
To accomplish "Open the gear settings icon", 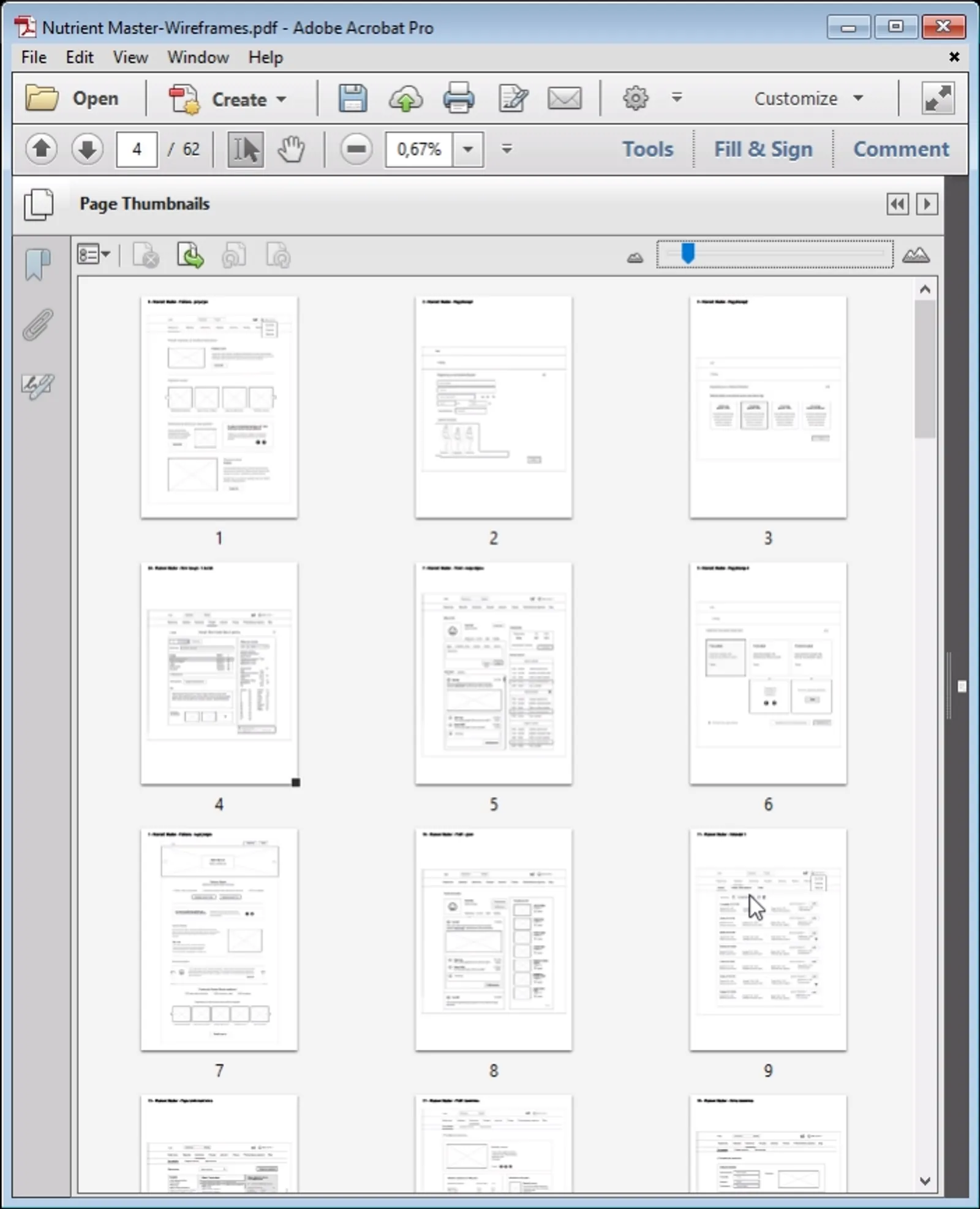I will coord(635,98).
